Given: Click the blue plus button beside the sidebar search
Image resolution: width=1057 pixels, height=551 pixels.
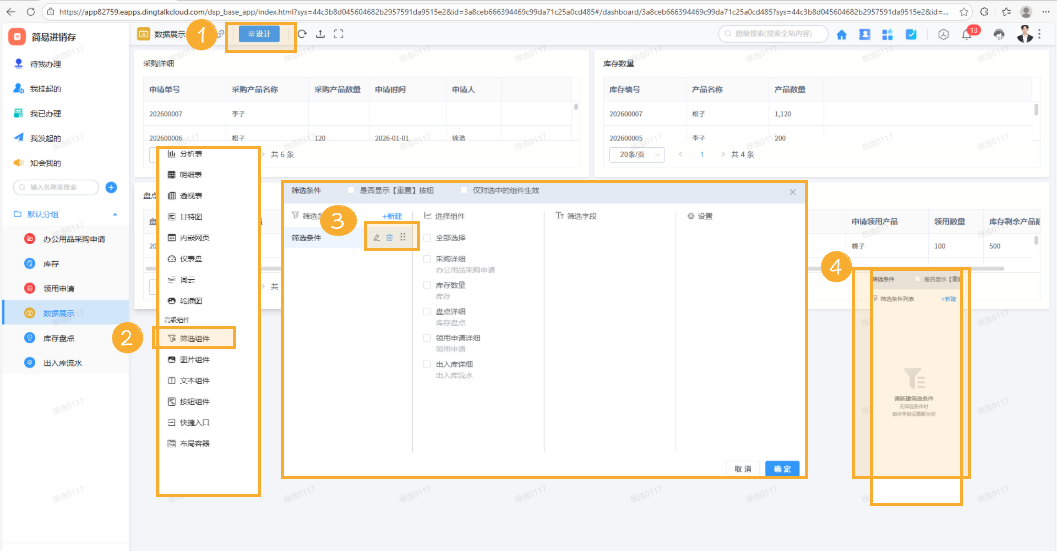Looking at the screenshot, I should 111,187.
